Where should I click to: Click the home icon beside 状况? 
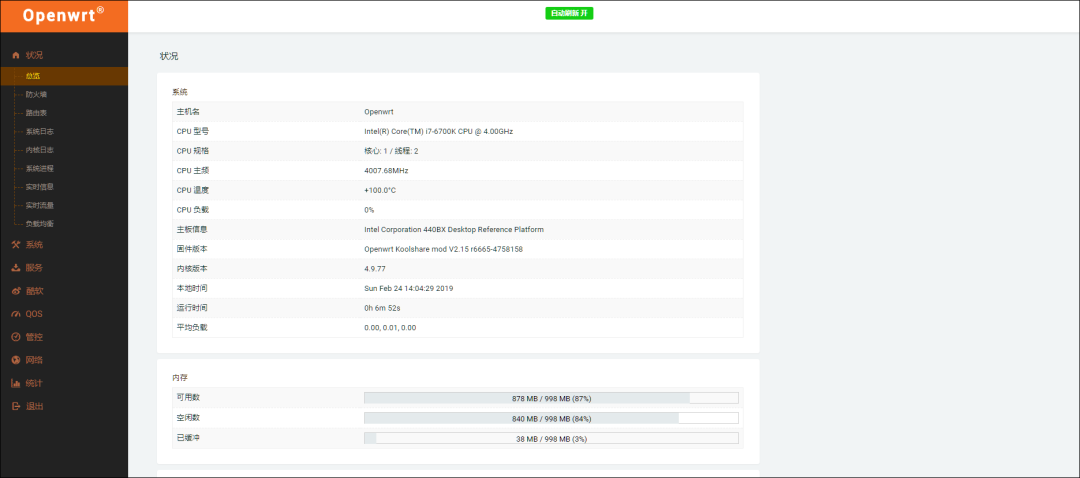coord(15,55)
